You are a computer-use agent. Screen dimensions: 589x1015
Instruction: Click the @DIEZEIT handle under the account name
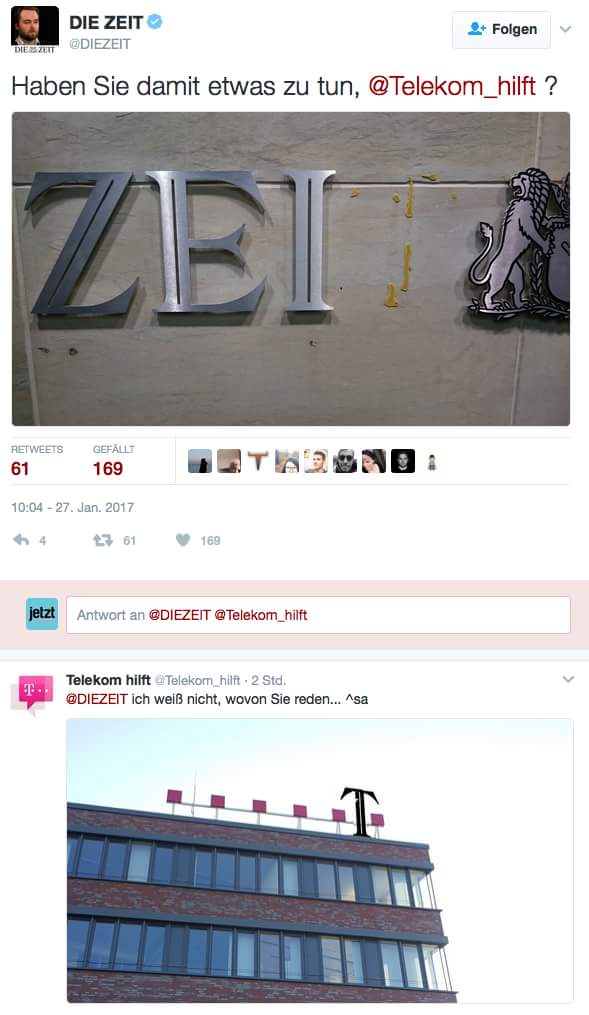pos(100,44)
